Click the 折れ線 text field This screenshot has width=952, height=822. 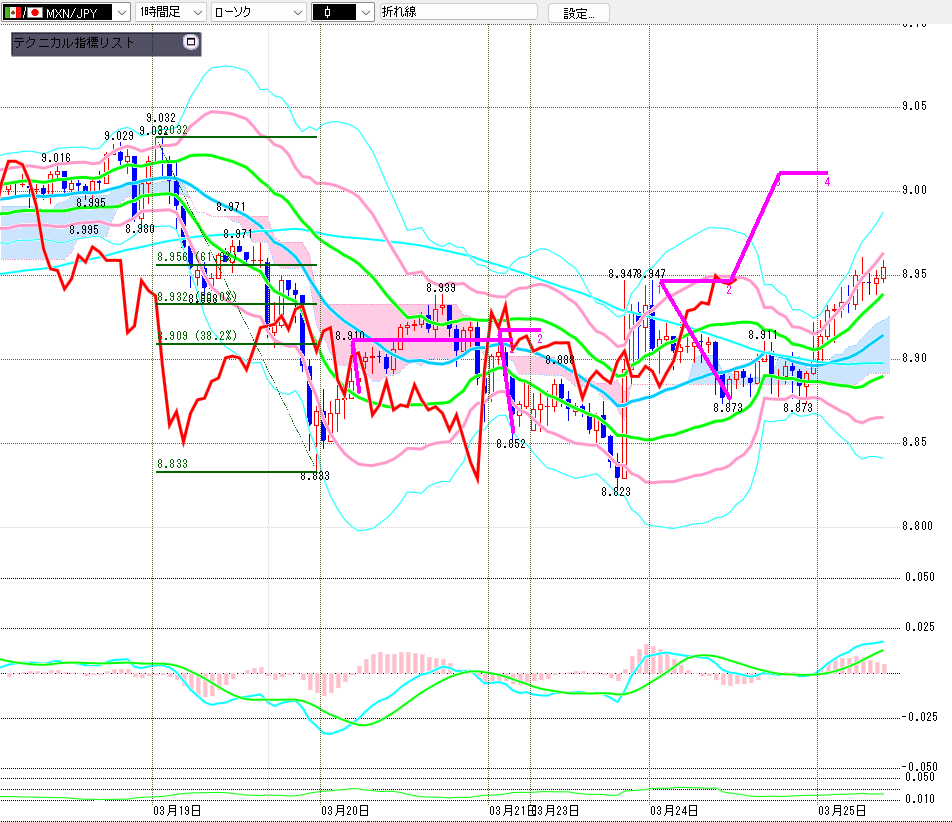pyautogui.click(x=457, y=12)
